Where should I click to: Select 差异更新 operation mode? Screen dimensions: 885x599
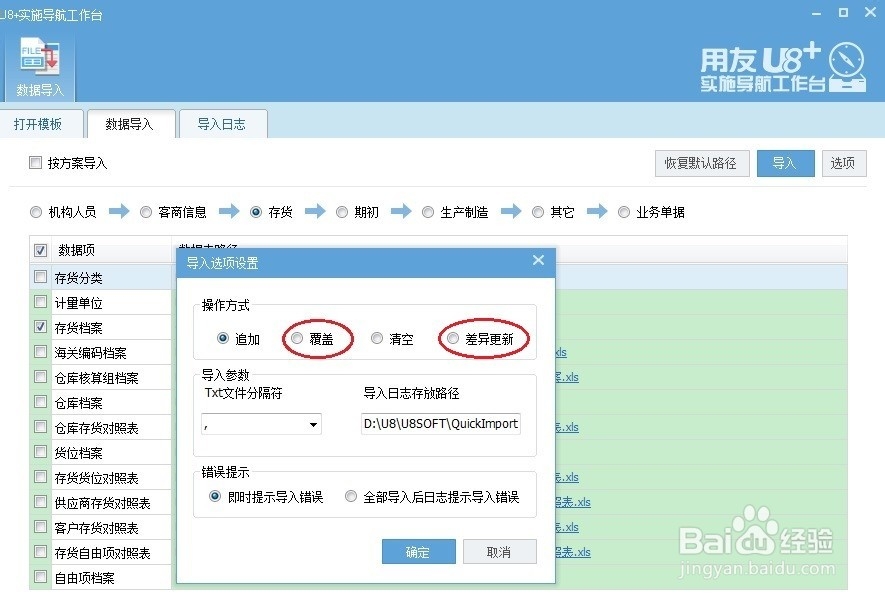[453, 338]
